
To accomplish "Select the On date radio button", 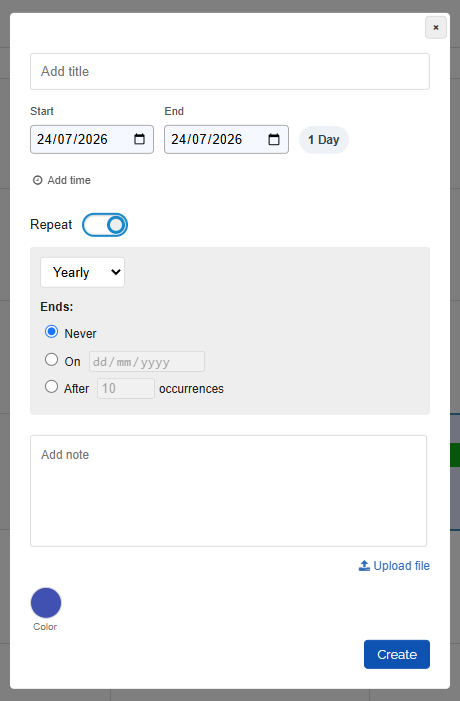I will click(51, 359).
